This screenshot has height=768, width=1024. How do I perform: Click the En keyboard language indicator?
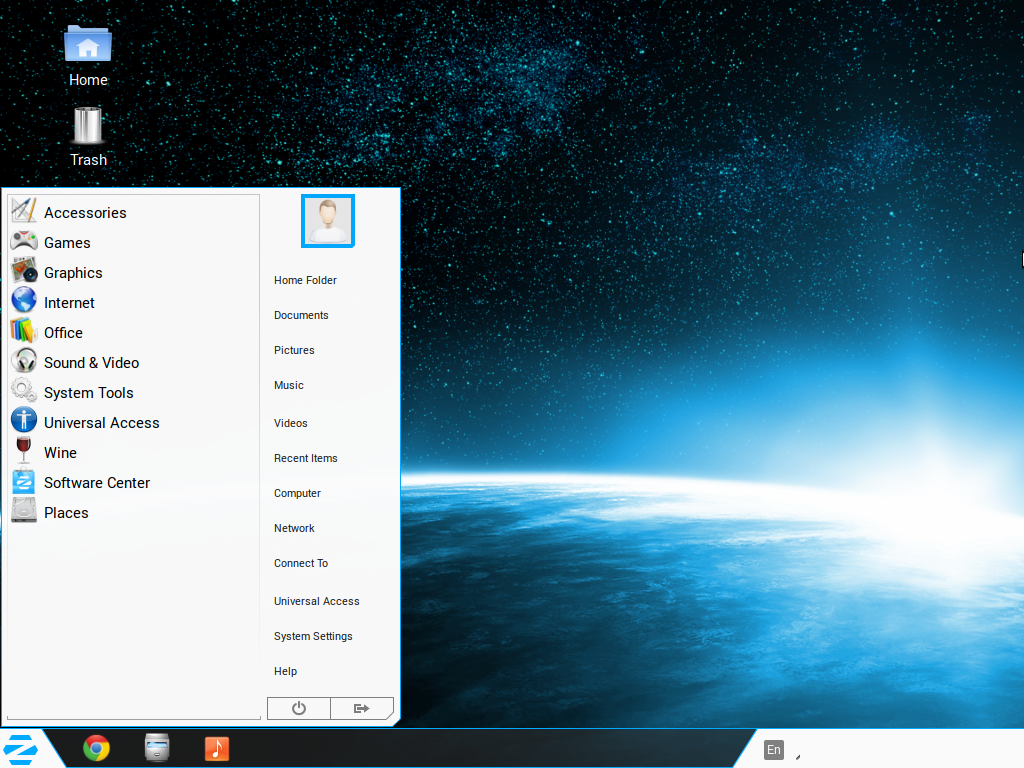coord(774,750)
